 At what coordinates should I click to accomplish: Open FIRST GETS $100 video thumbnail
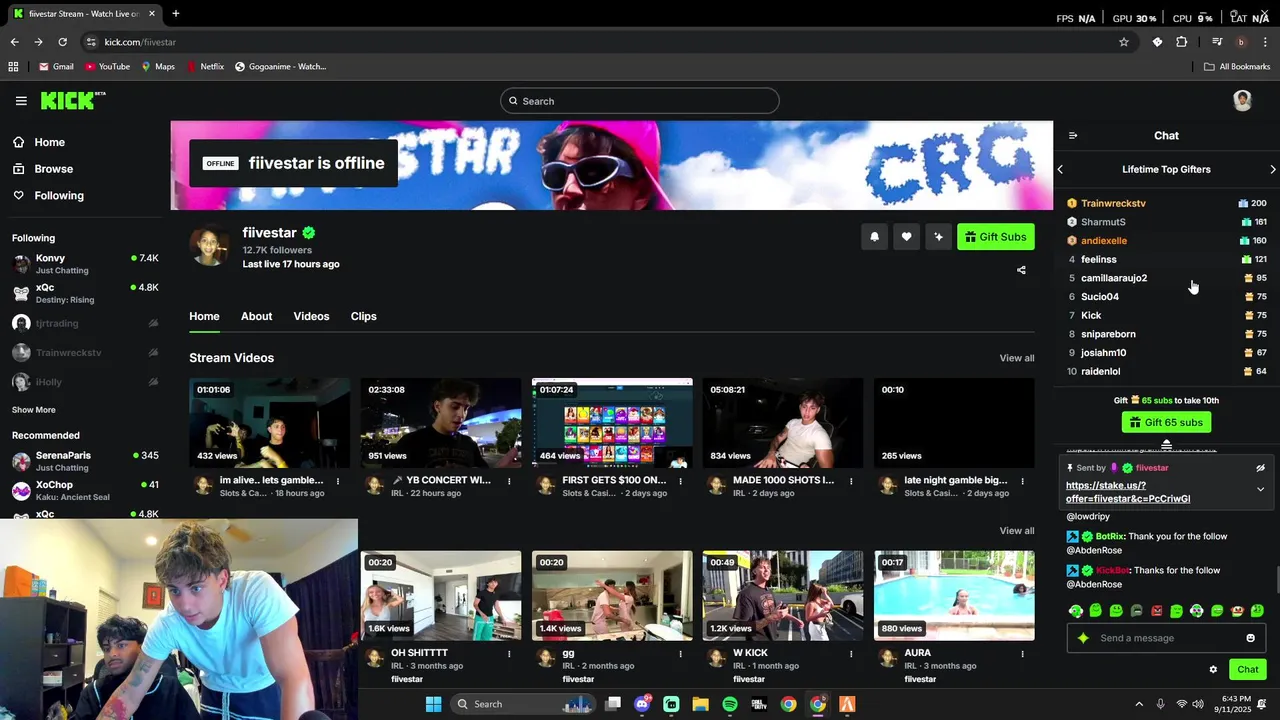(612, 423)
